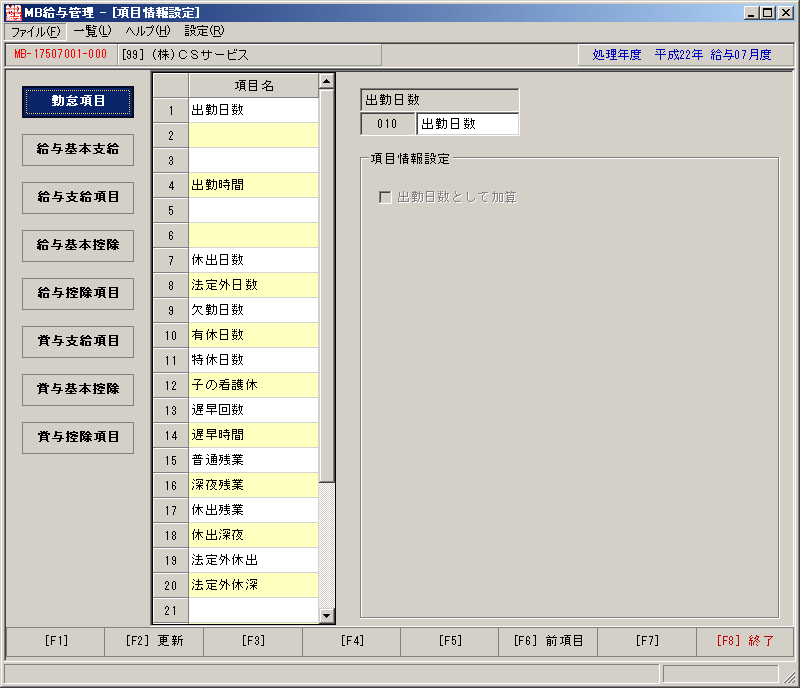The image size is (800, 688).
Task: Select the 法定外休出 row
Action: click(254, 560)
